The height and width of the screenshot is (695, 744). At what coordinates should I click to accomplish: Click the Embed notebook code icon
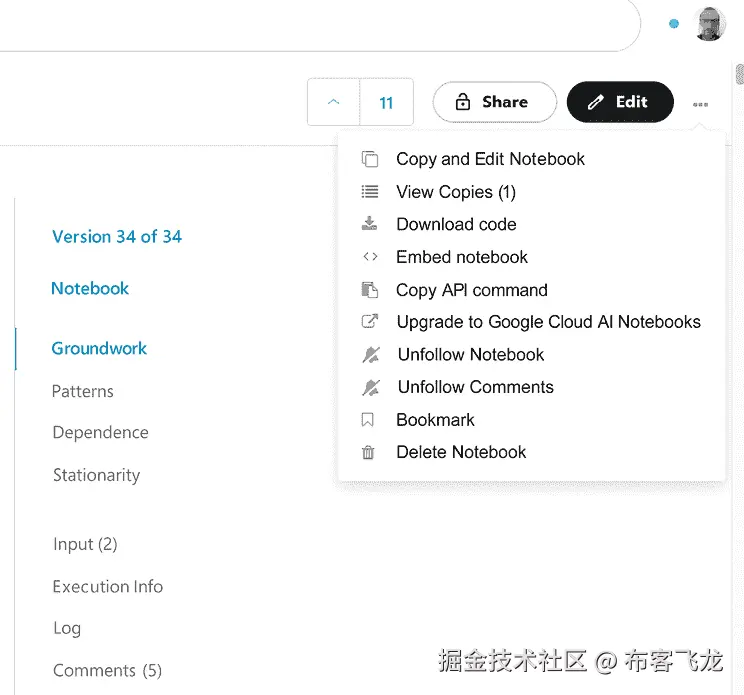tap(370, 257)
